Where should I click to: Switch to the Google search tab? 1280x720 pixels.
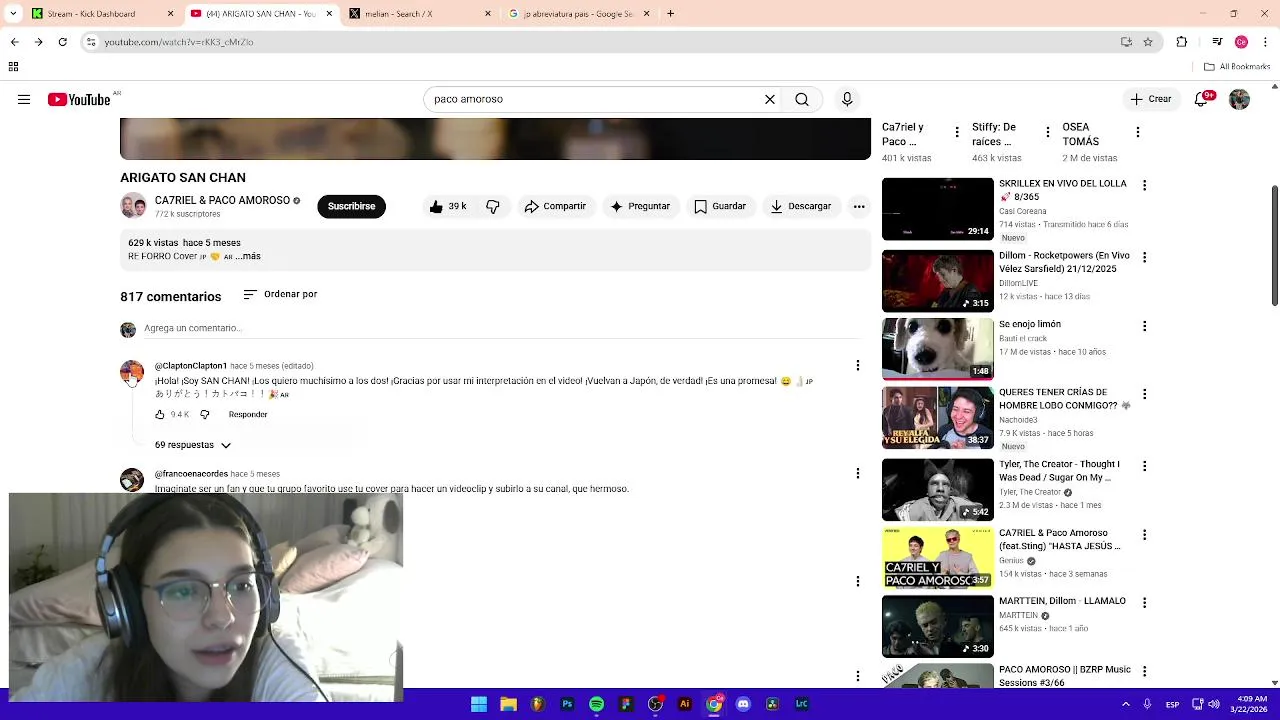(578, 14)
